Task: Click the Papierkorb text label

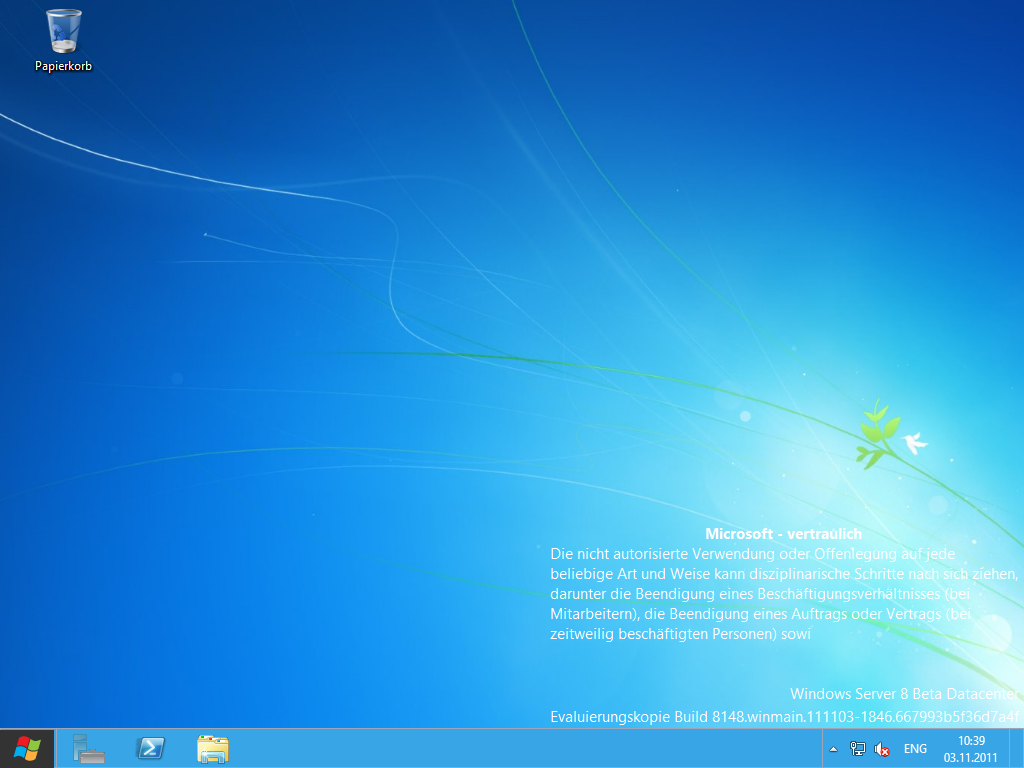Action: click(64, 66)
